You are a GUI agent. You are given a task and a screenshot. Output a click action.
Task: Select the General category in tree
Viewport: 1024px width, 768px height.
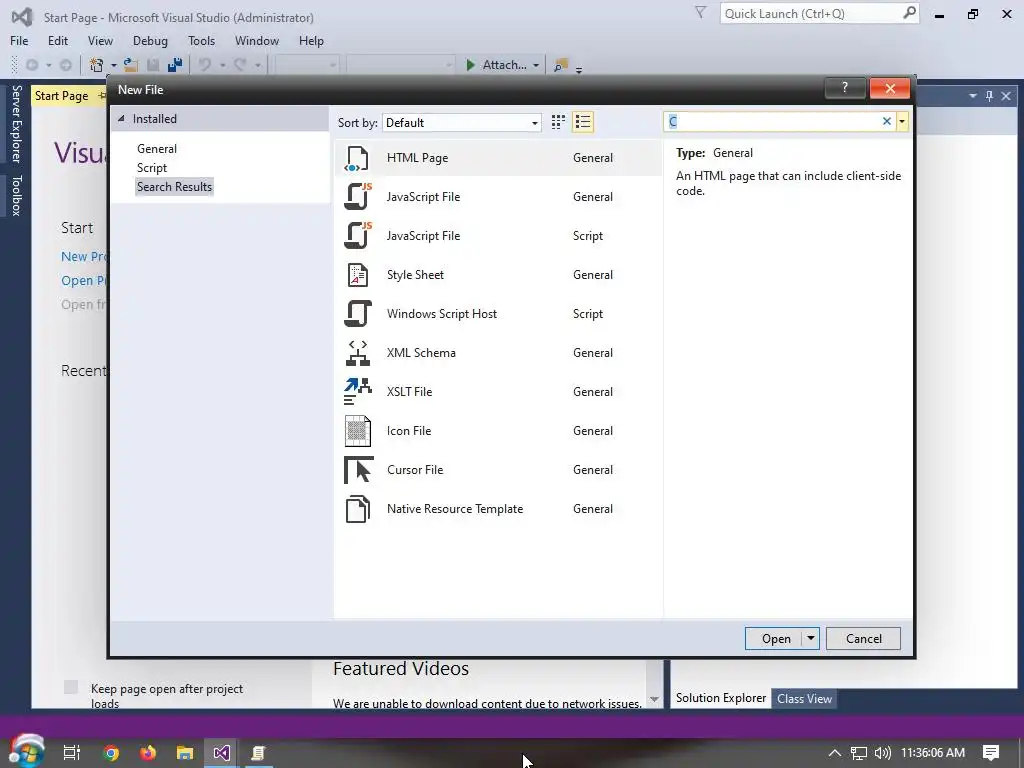pyautogui.click(x=157, y=149)
